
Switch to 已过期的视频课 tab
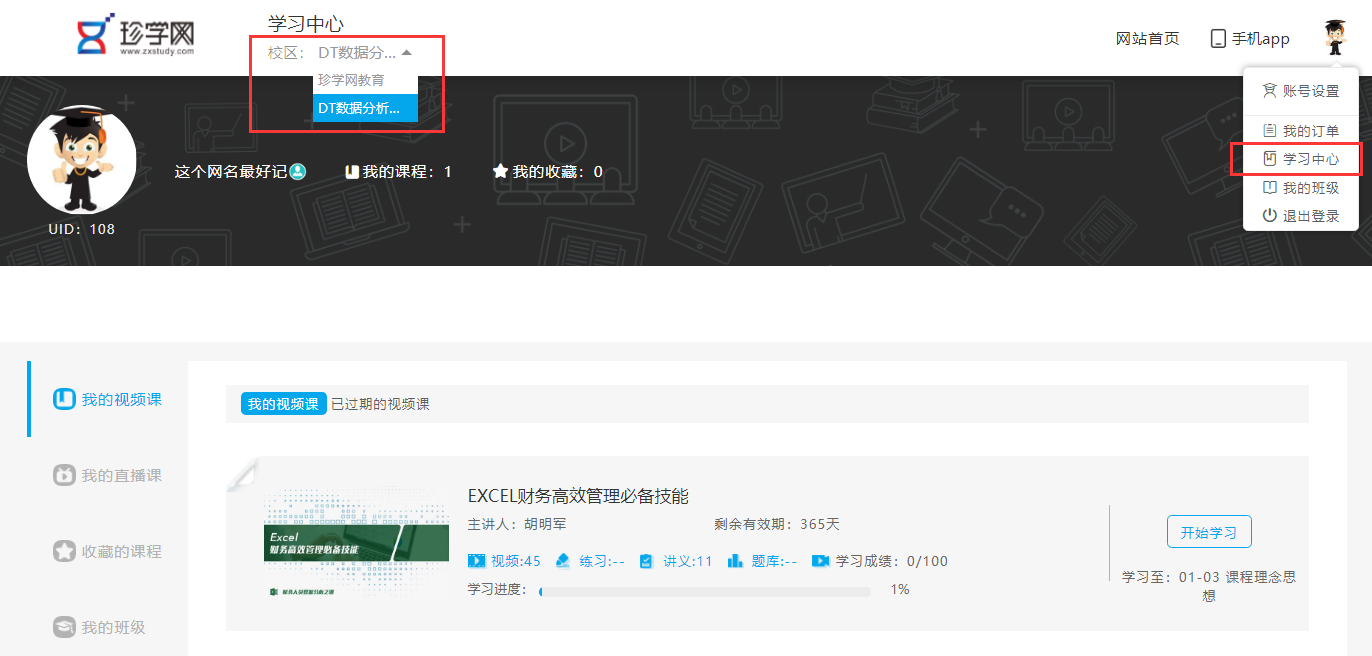tap(380, 404)
